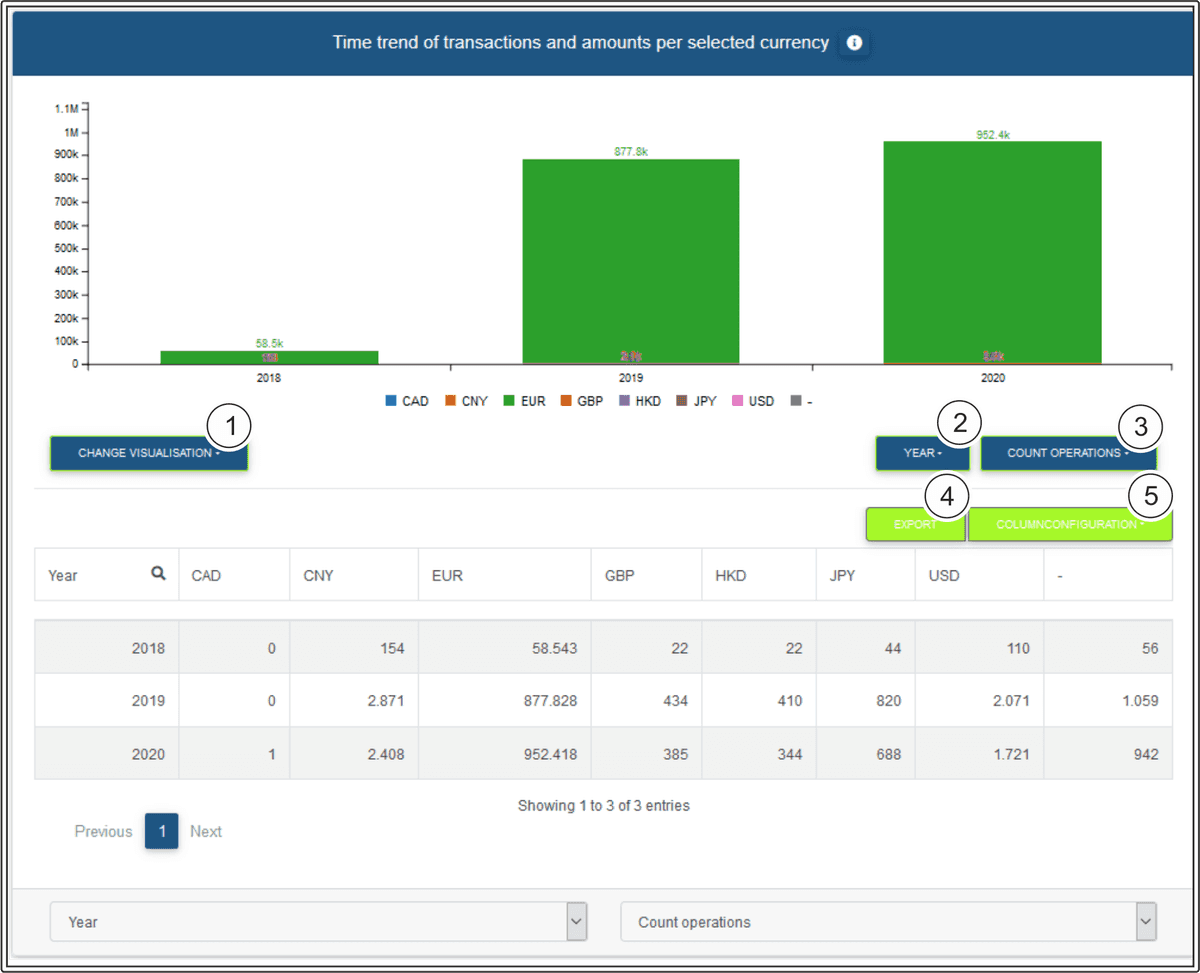This screenshot has width=1200, height=973.
Task: Click the search magnifier in Year column
Action: coord(158,574)
